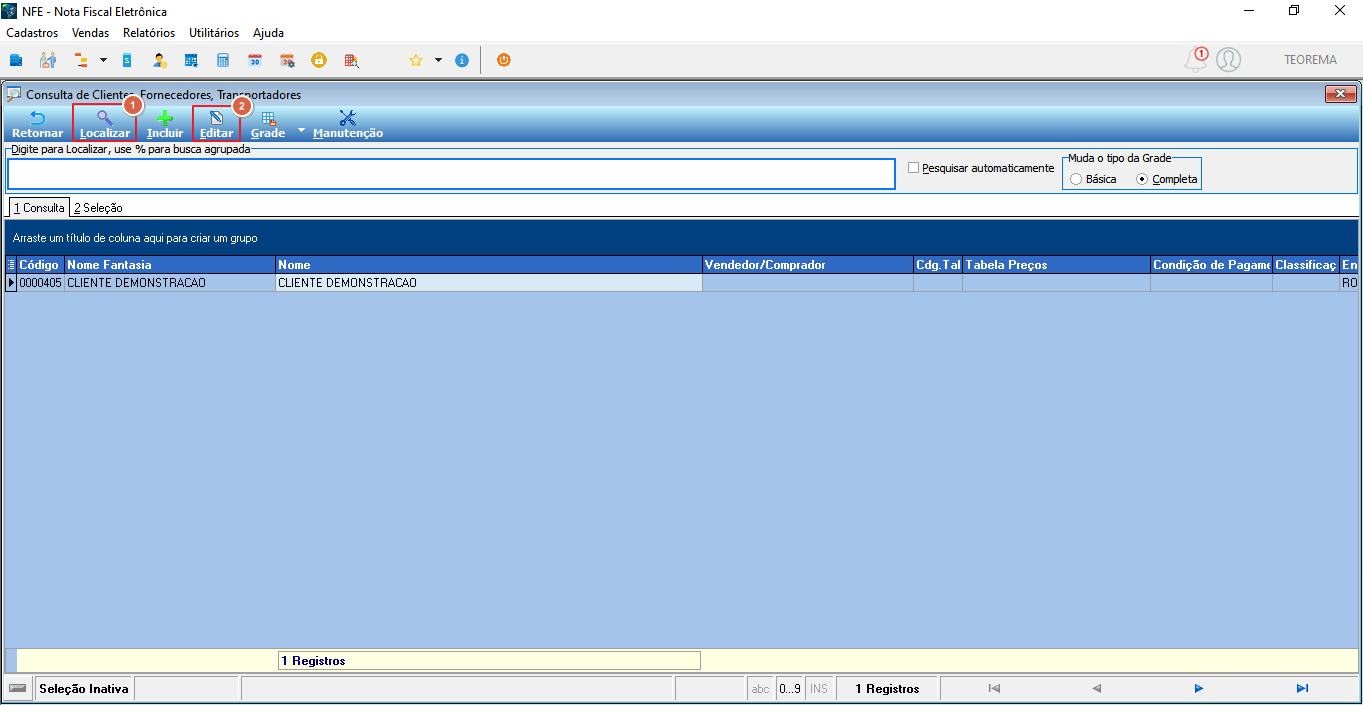Click CLIENTE DEMONSTRACAO in Nome Fantasia column
The image size is (1363, 705).
[170, 283]
